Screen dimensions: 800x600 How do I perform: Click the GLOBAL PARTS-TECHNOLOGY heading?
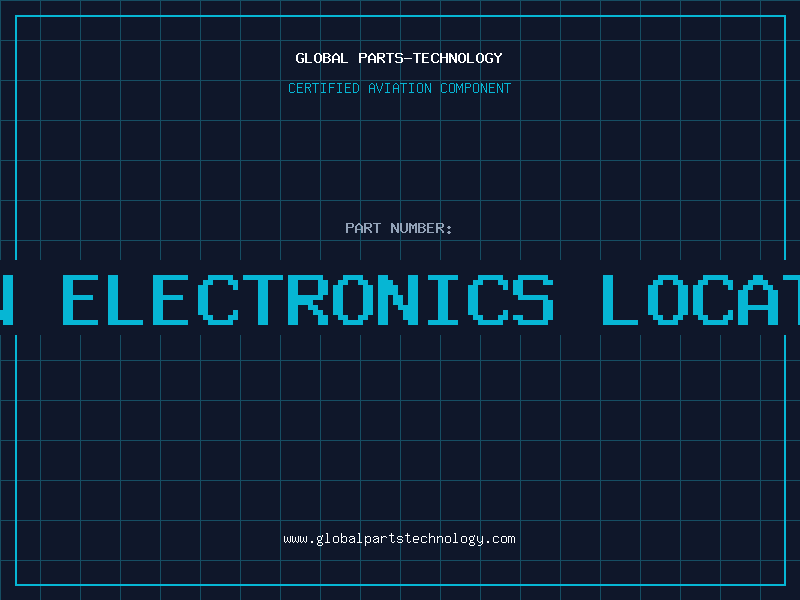tap(399, 58)
